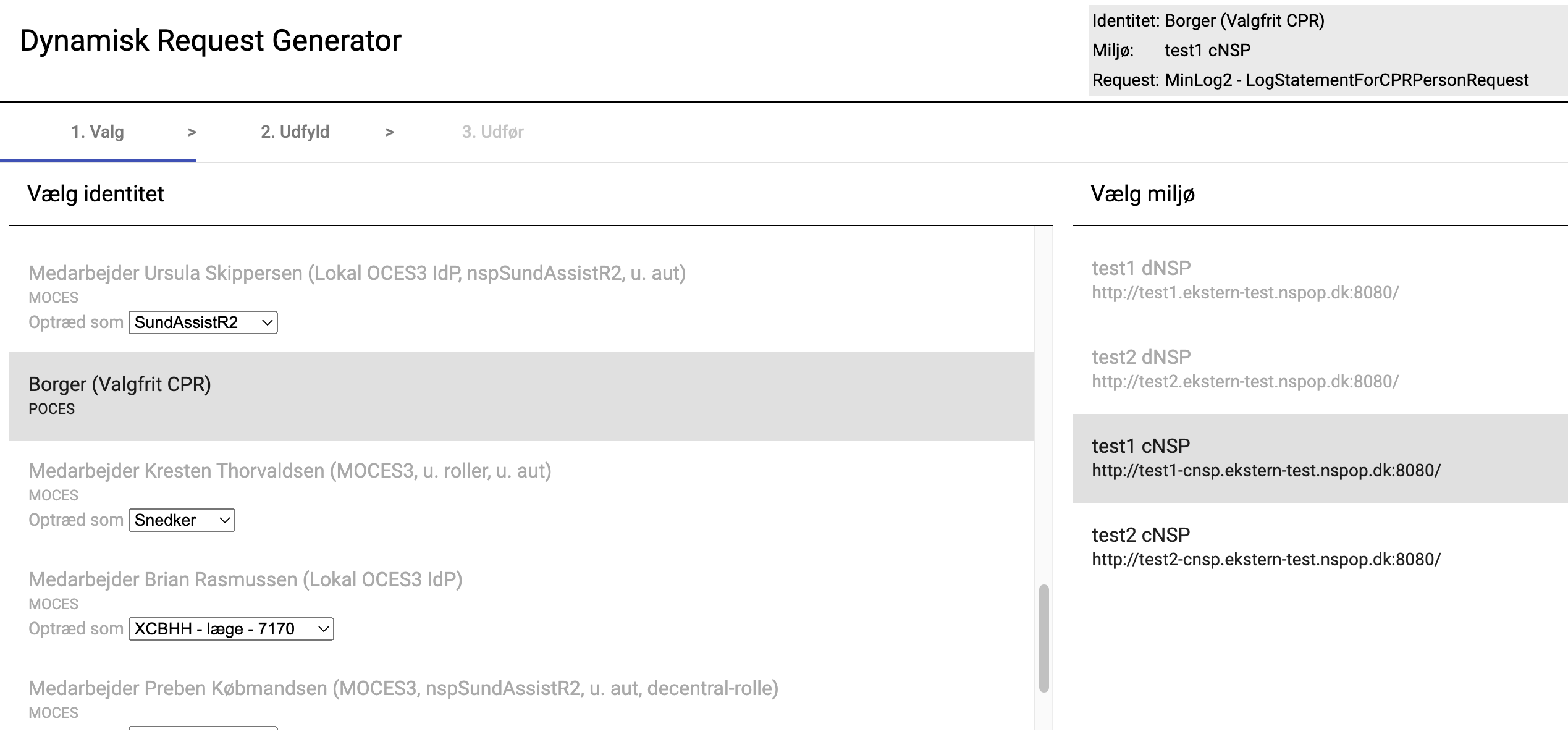This screenshot has height=750, width=1568.
Task: Go to the 2. Udfyld step
Action: pos(295,132)
